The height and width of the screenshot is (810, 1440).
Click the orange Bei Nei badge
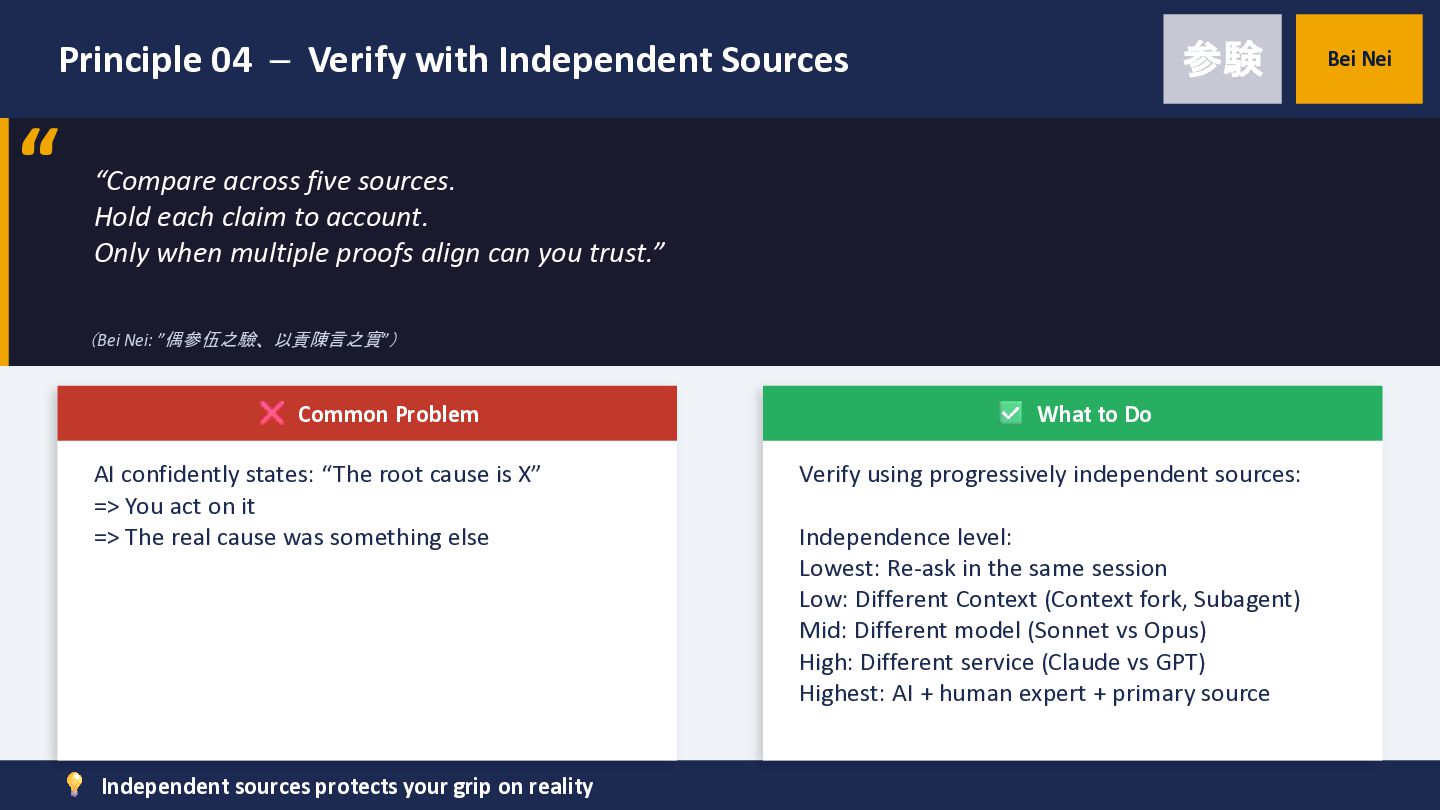point(1359,59)
